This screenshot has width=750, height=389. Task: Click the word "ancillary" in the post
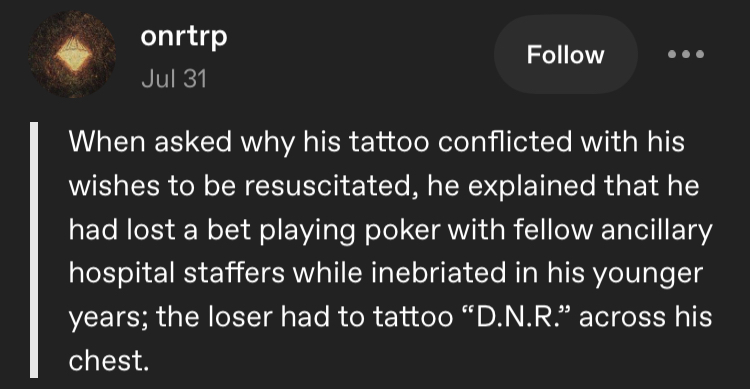click(x=657, y=230)
